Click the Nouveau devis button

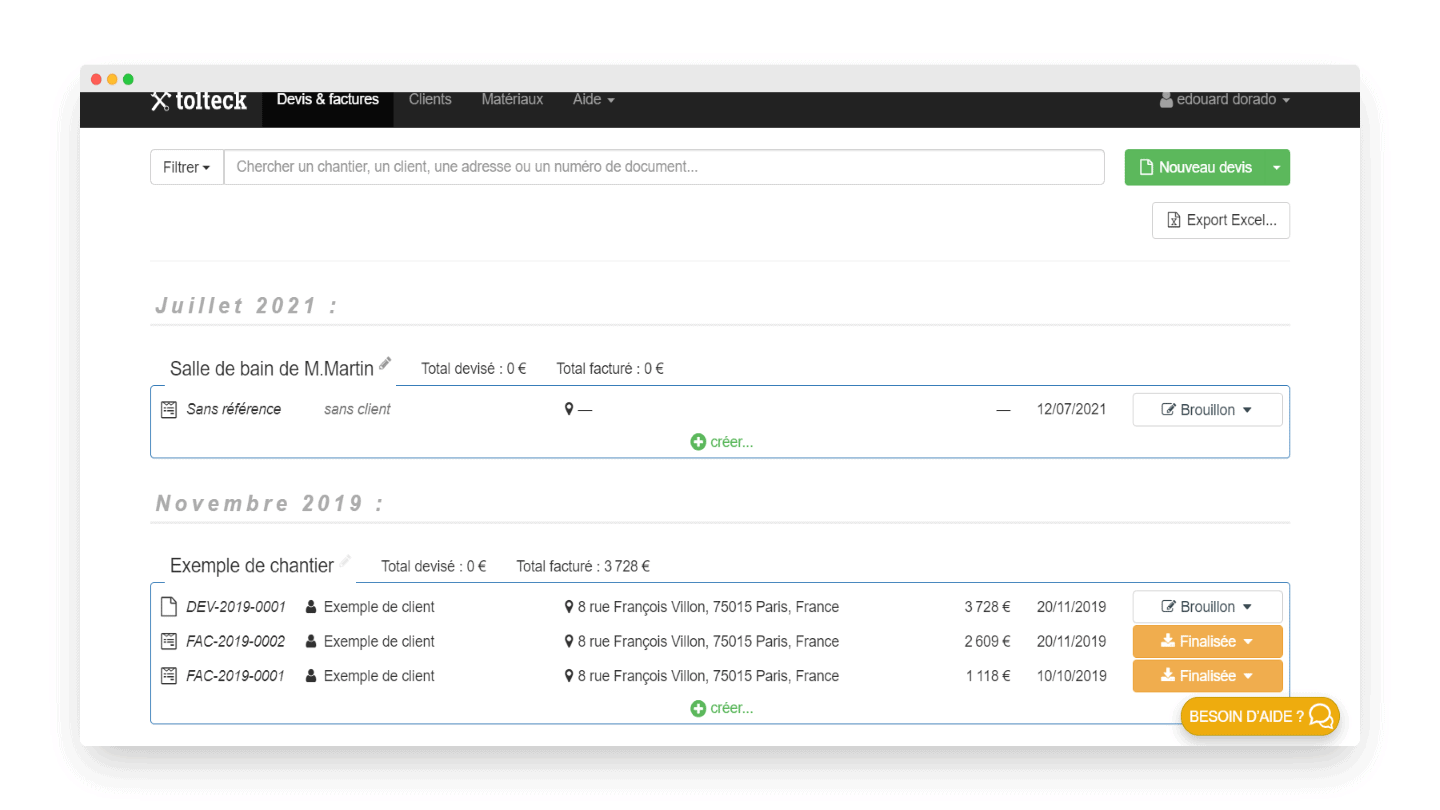(x=1195, y=168)
